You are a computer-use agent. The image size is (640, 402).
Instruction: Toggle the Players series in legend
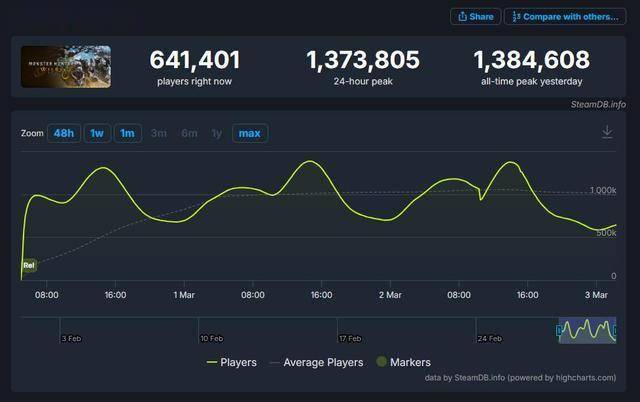click(x=232, y=362)
